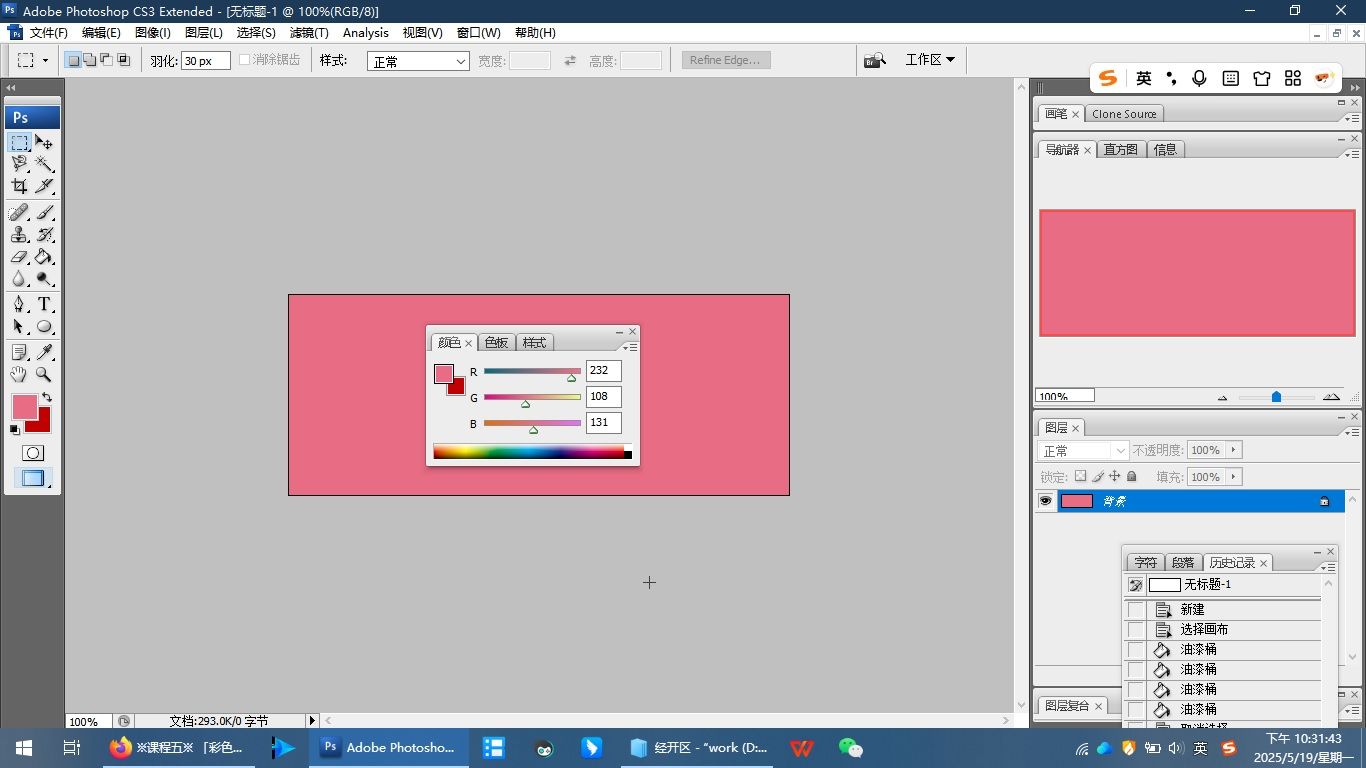Viewport: 1366px width, 768px height.
Task: Toggle lock all in Layers panel
Action: coord(1132,477)
